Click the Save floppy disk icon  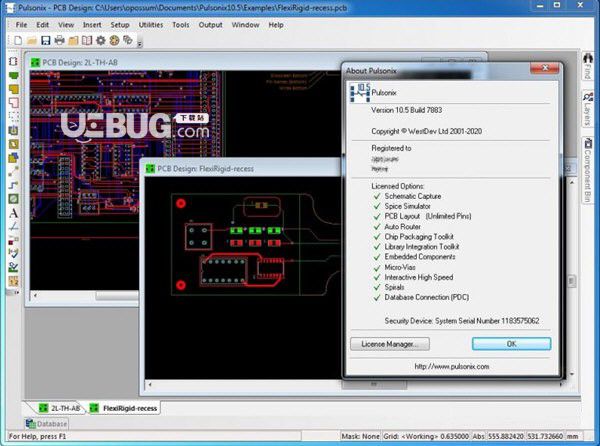46,40
